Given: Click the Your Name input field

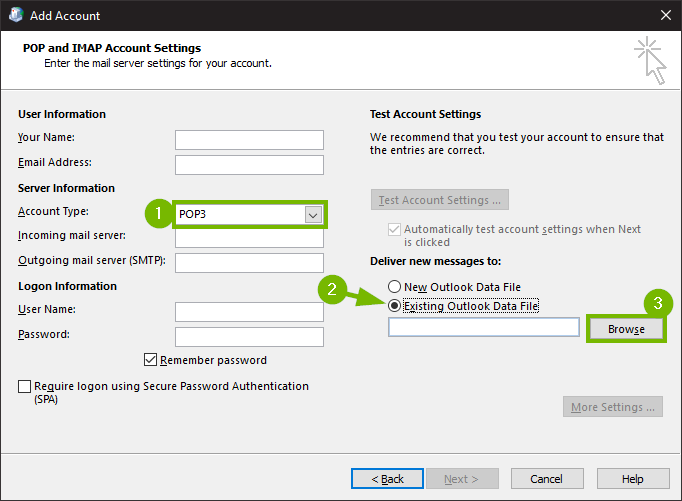Looking at the screenshot, I should [249, 140].
